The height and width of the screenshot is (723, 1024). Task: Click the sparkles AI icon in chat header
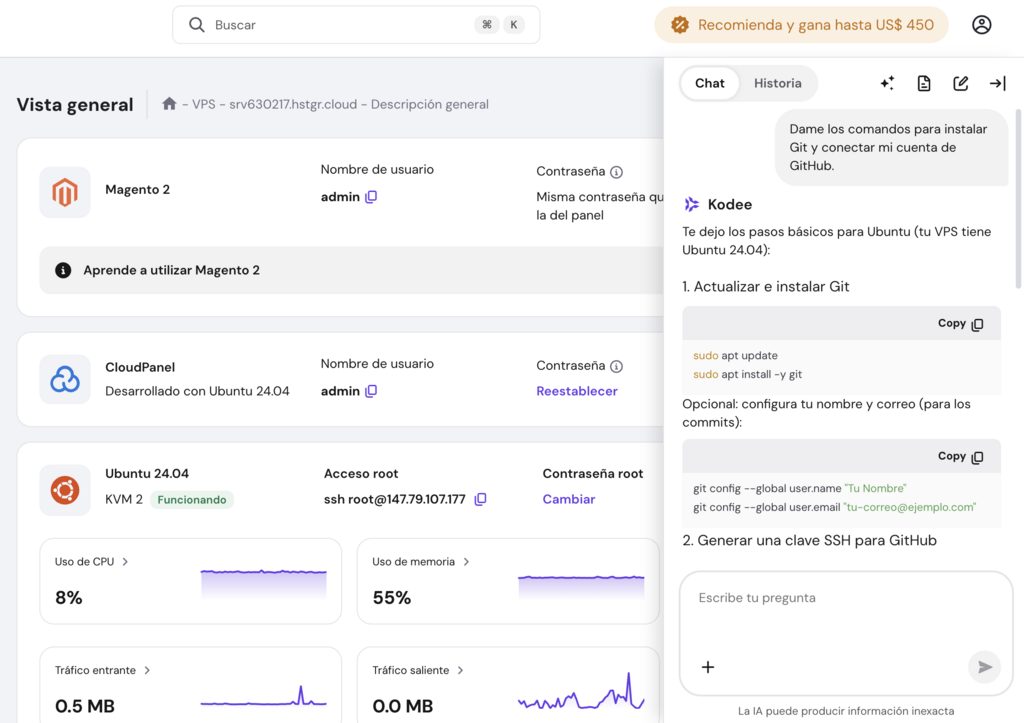coord(887,83)
